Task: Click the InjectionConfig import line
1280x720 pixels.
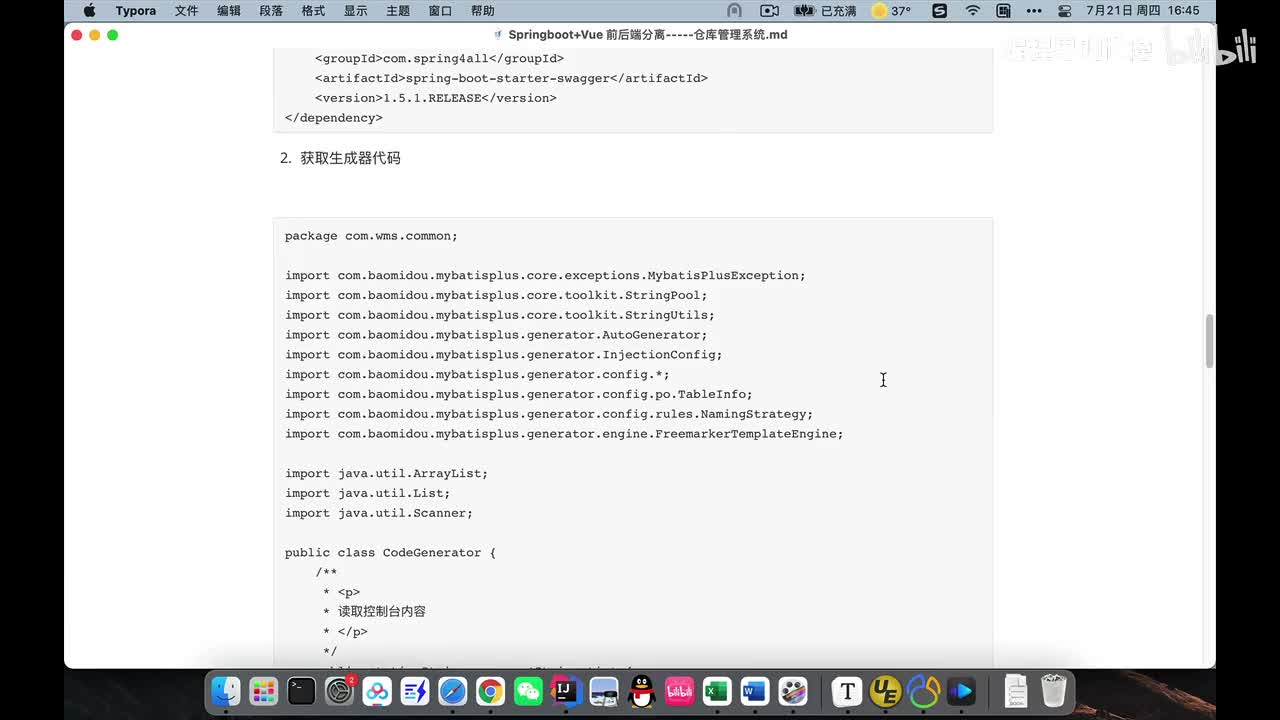Action: 503,354
